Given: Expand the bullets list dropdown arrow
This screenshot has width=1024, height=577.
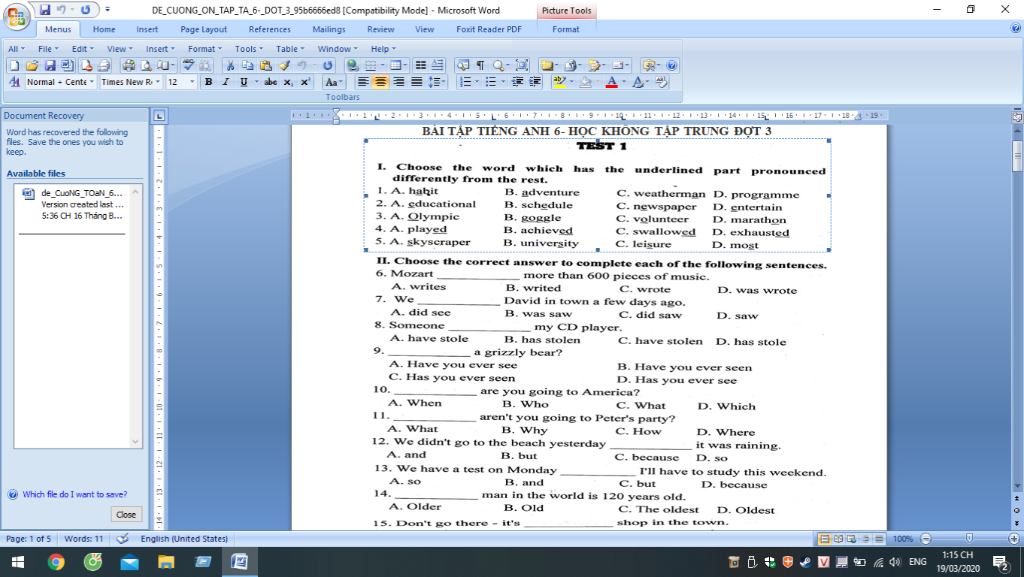Looking at the screenshot, I should pyautogui.click(x=503, y=82).
